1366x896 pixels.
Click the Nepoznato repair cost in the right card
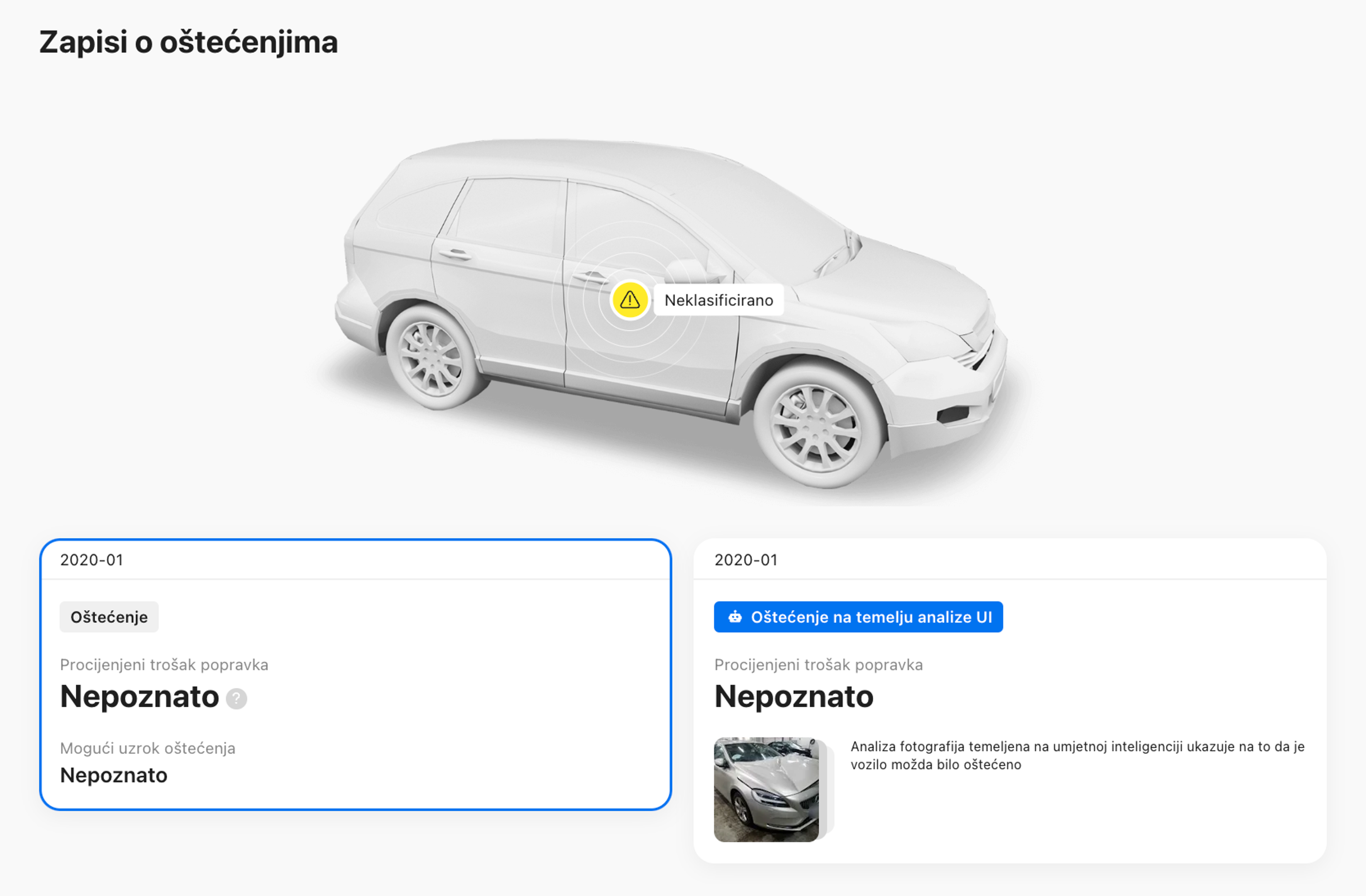pyautogui.click(x=793, y=696)
